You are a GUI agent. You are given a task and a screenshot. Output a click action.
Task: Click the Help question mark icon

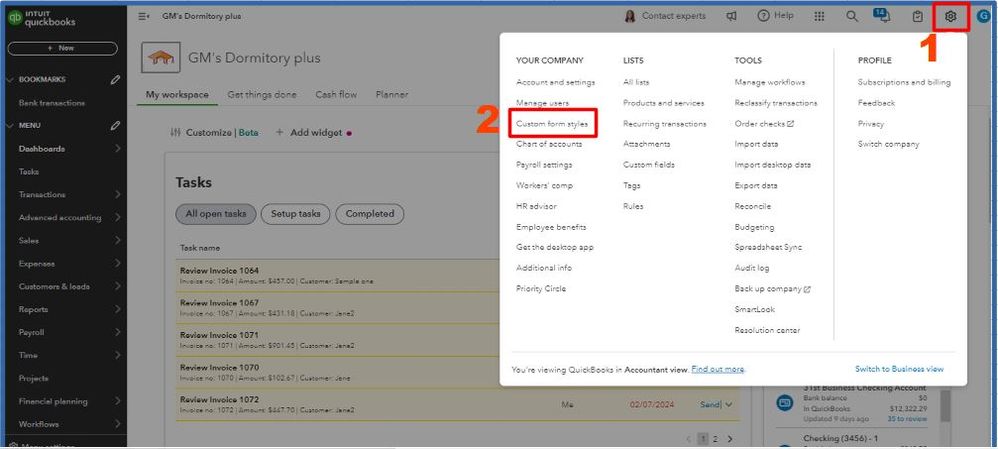click(763, 16)
